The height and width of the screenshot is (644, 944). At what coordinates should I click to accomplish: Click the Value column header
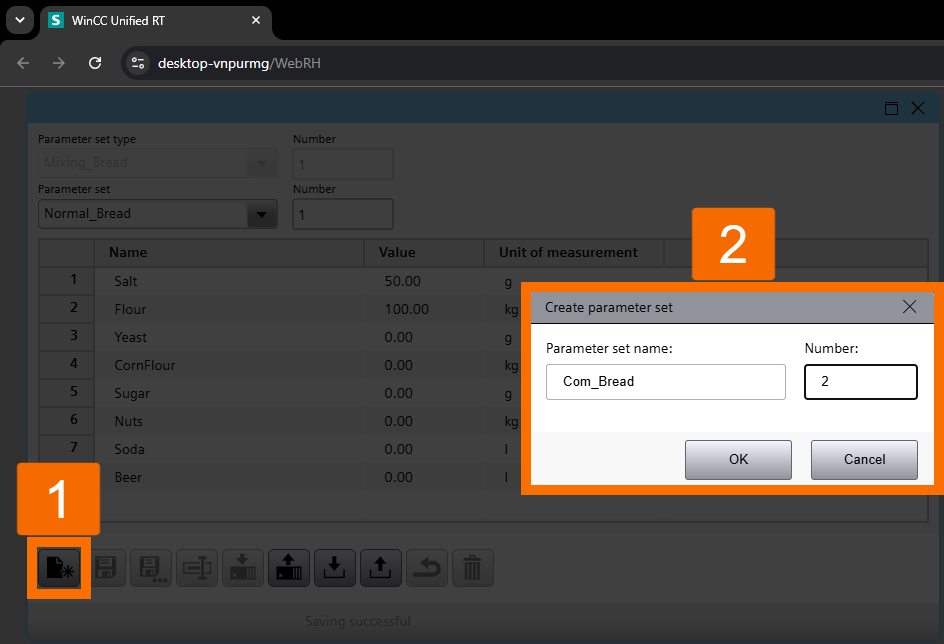(424, 253)
